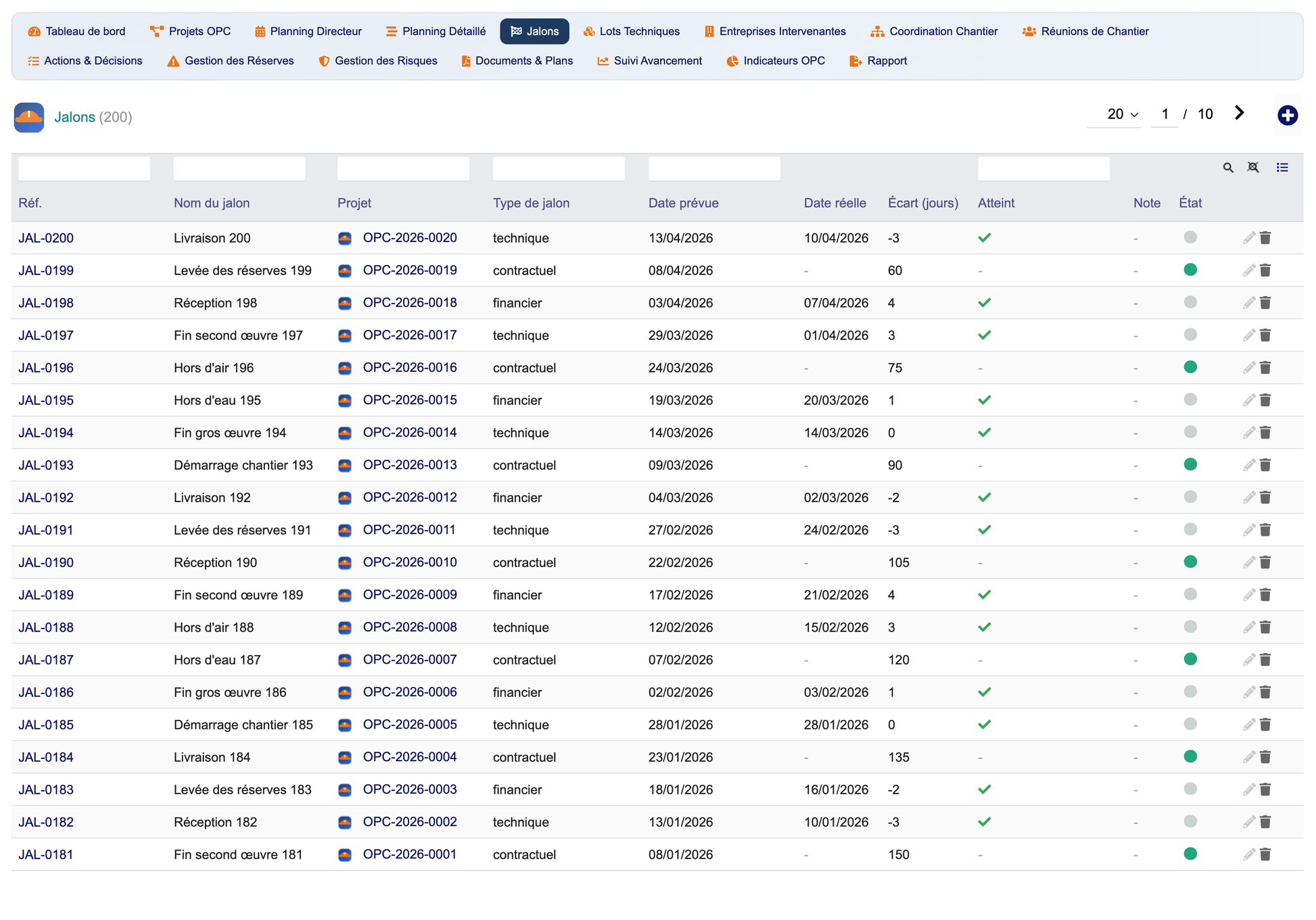Edit jalon JAL-0198 with pencil icon
1316x920 pixels.
tap(1248, 303)
